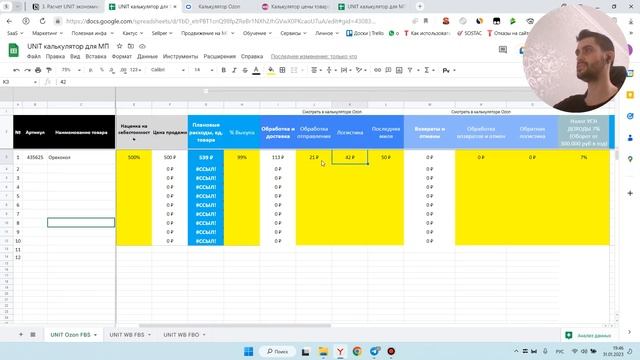Click the cell name box
The height and width of the screenshot is (360, 640).
click(19, 82)
